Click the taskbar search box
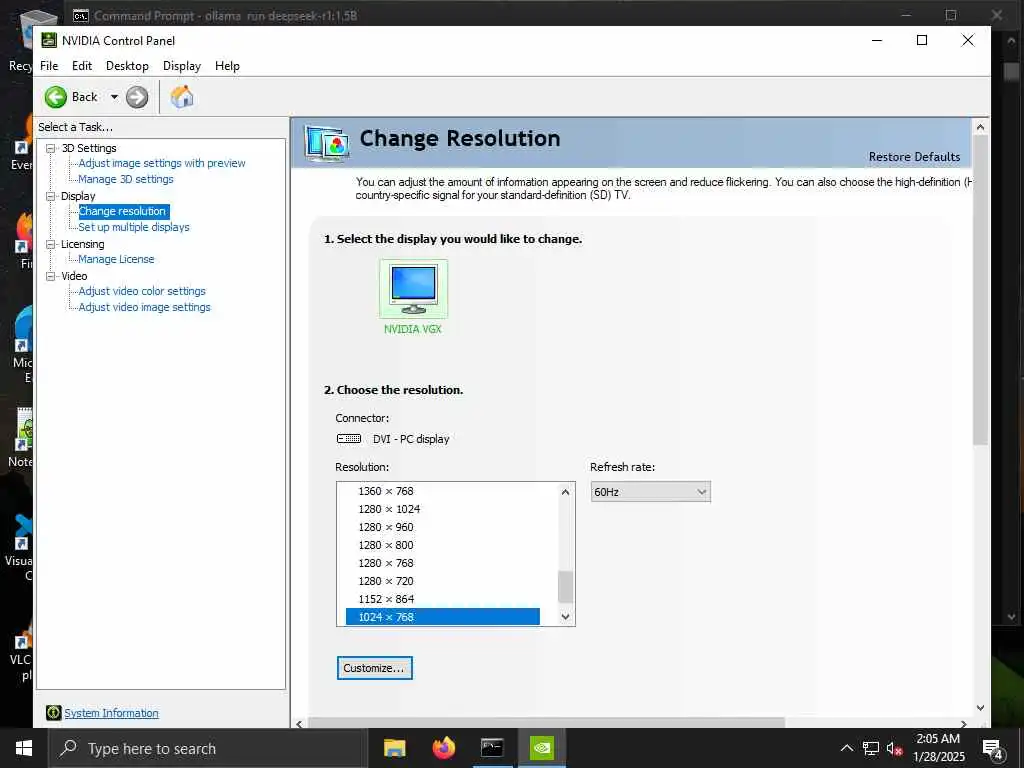1024x768 pixels. [208, 748]
